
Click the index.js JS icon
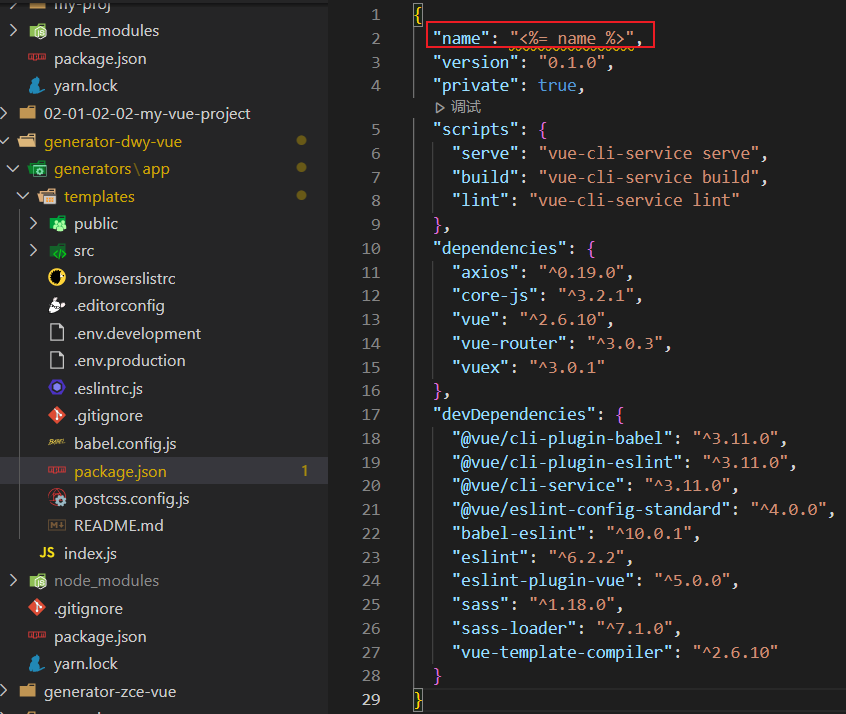(47, 553)
